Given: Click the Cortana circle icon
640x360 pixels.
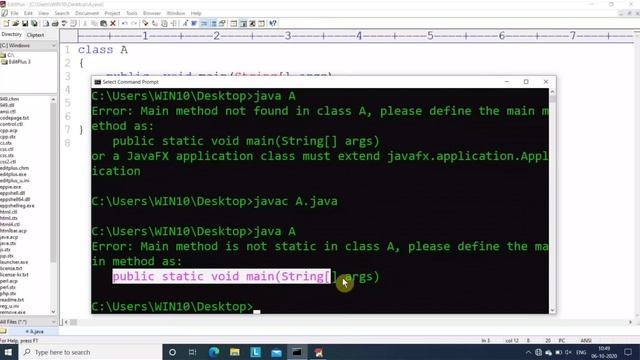Looking at the screenshot, I should 172,352.
